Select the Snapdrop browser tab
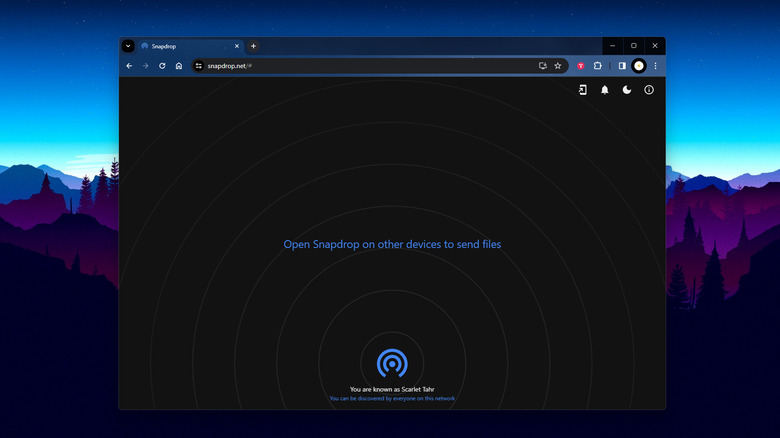Image resolution: width=780 pixels, height=438 pixels. coord(185,46)
